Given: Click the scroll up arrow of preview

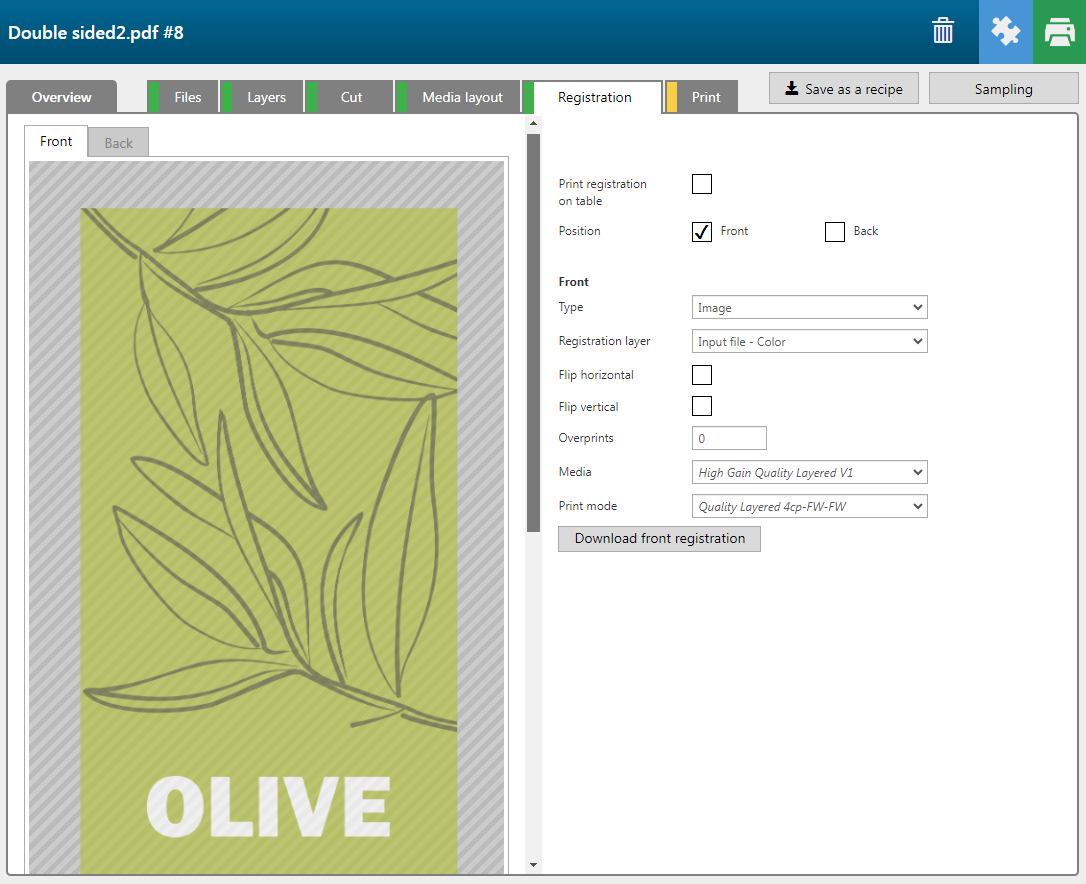Looking at the screenshot, I should click(x=533, y=125).
